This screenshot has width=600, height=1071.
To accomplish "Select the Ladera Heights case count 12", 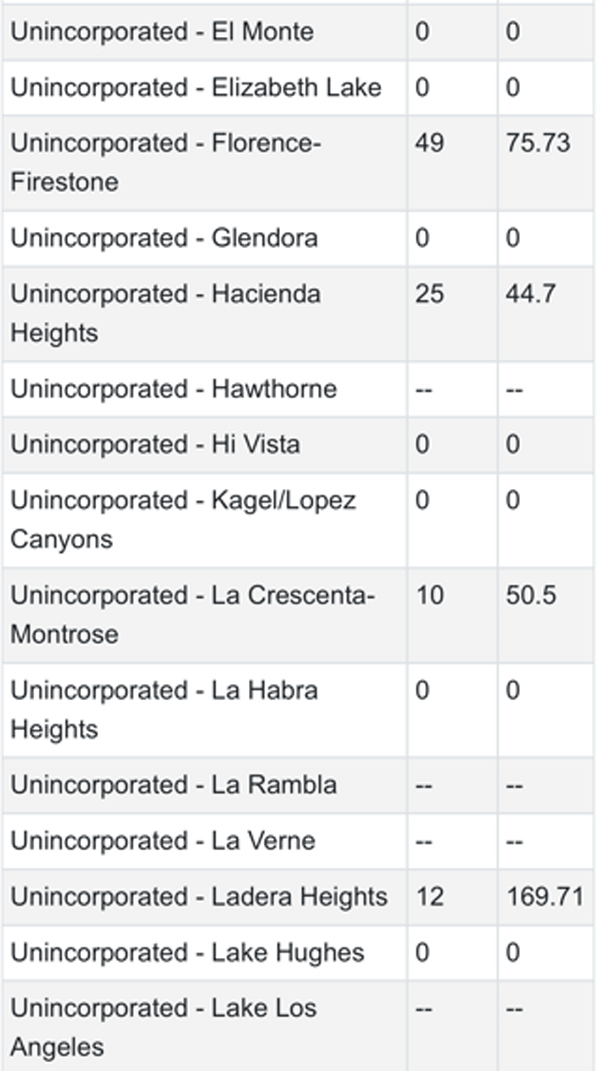I will (x=429, y=897).
